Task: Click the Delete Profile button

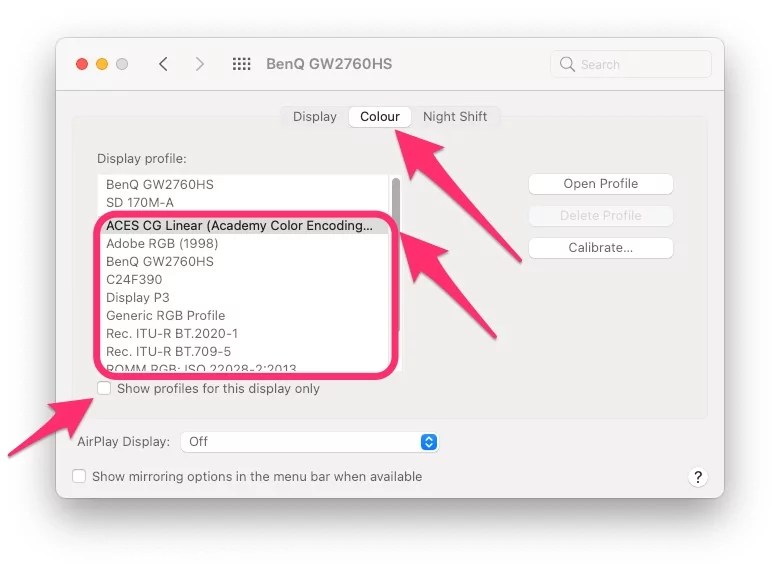Action: (x=600, y=215)
